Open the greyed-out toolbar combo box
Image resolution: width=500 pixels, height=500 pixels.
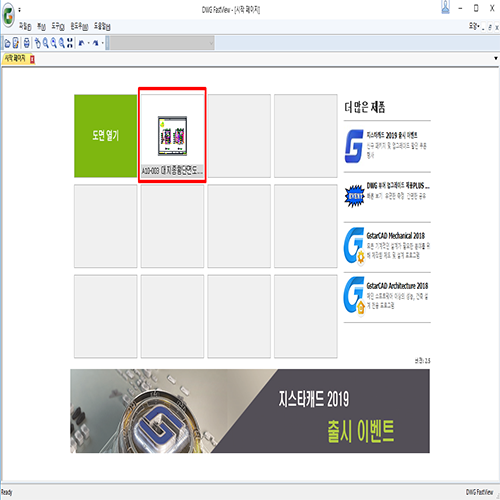click(162, 43)
